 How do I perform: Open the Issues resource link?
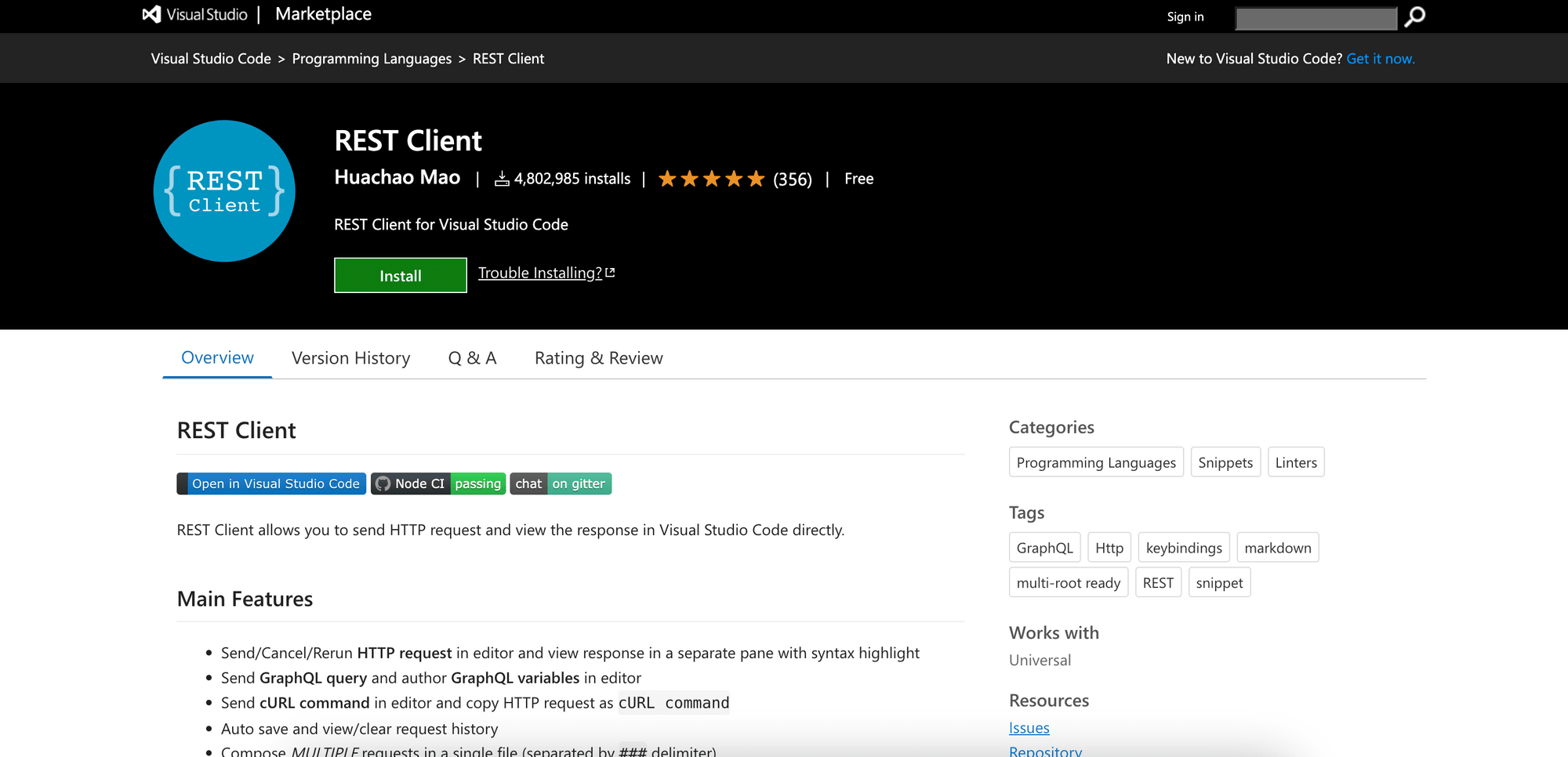pos(1029,728)
